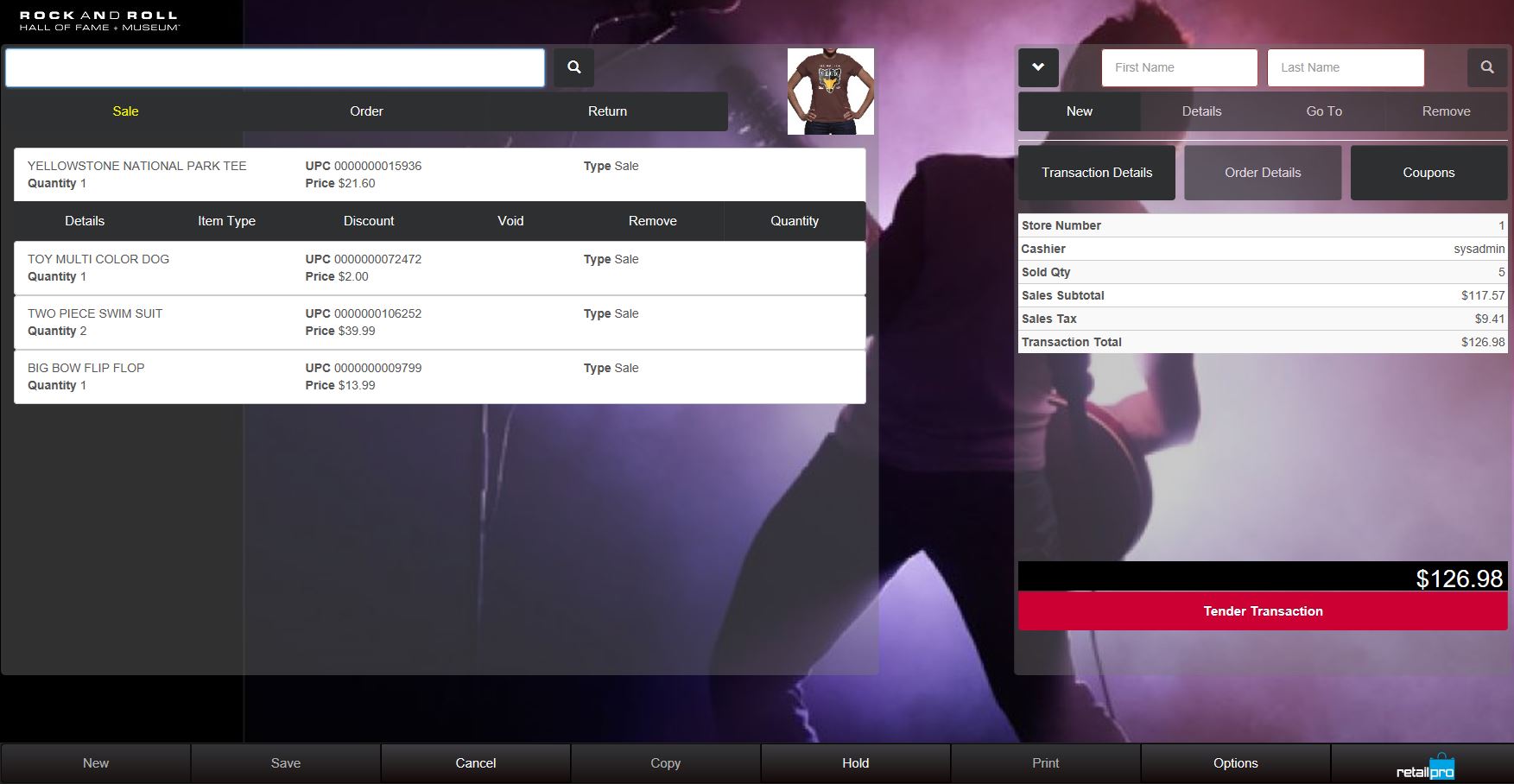
Task: Click the brown tee product thumbnail
Action: click(x=830, y=92)
